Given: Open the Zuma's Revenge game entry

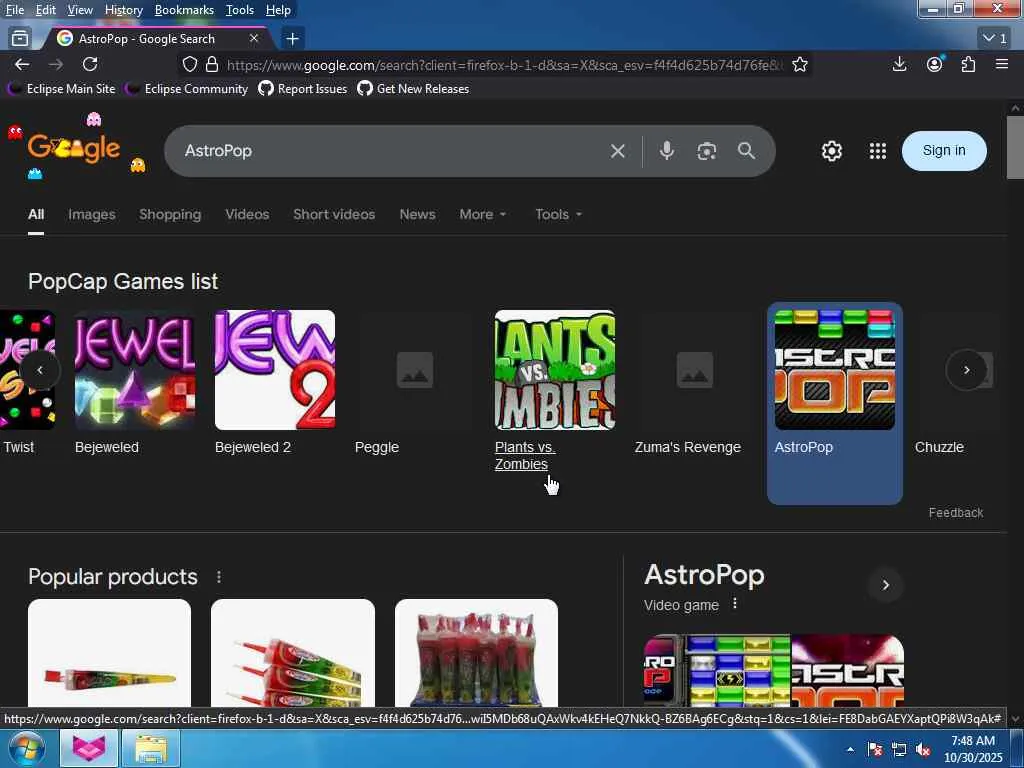Looking at the screenshot, I should click(694, 383).
